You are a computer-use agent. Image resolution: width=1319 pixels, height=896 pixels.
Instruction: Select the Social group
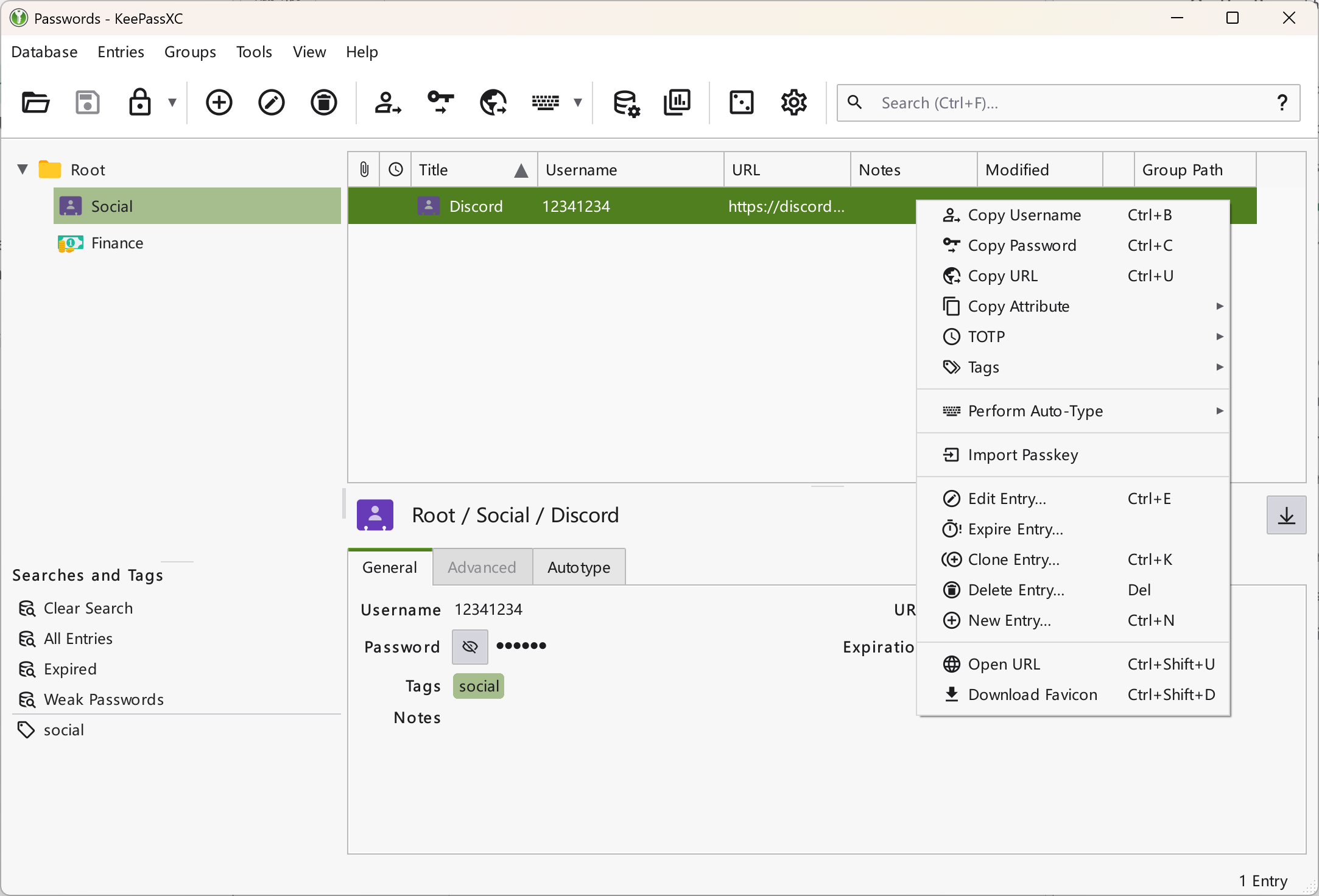197,206
